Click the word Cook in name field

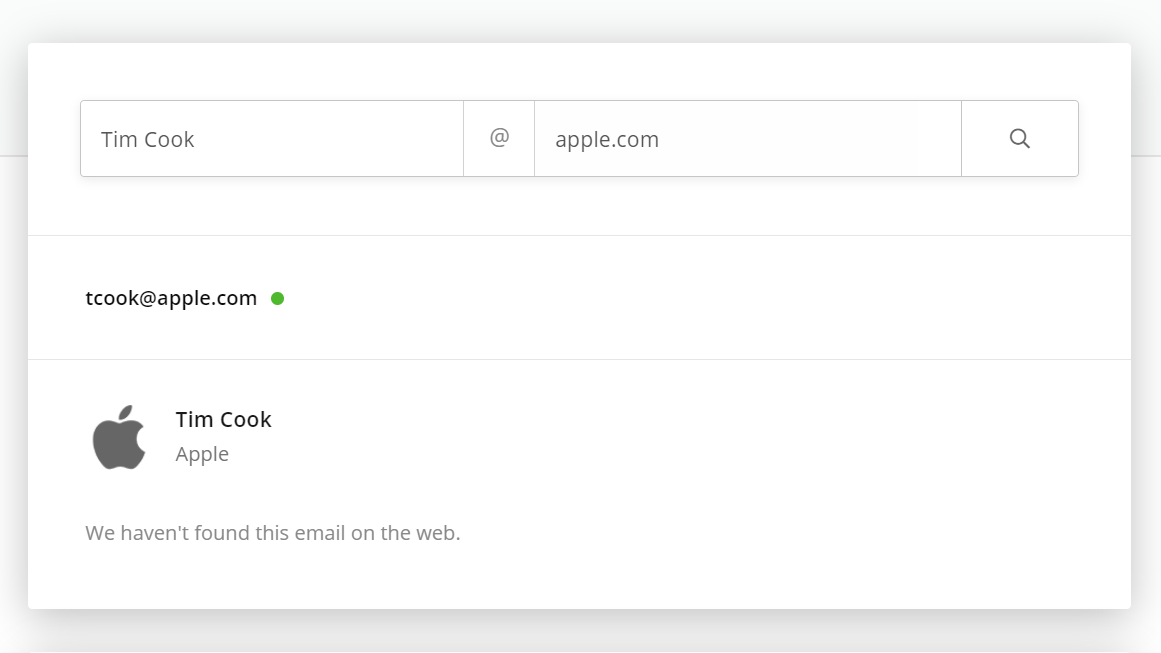(x=169, y=139)
